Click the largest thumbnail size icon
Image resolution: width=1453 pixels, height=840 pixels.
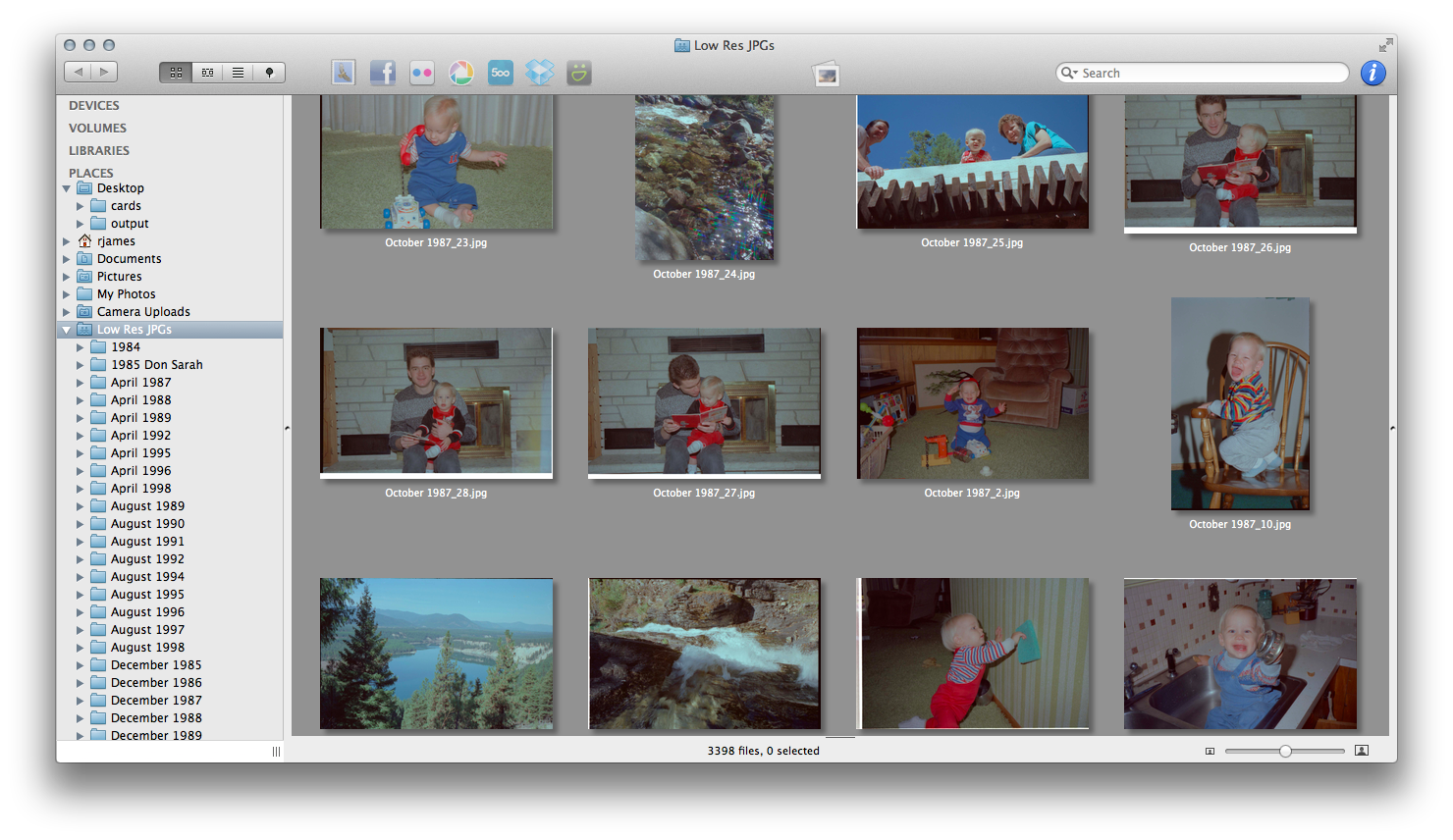pyautogui.click(x=1361, y=751)
